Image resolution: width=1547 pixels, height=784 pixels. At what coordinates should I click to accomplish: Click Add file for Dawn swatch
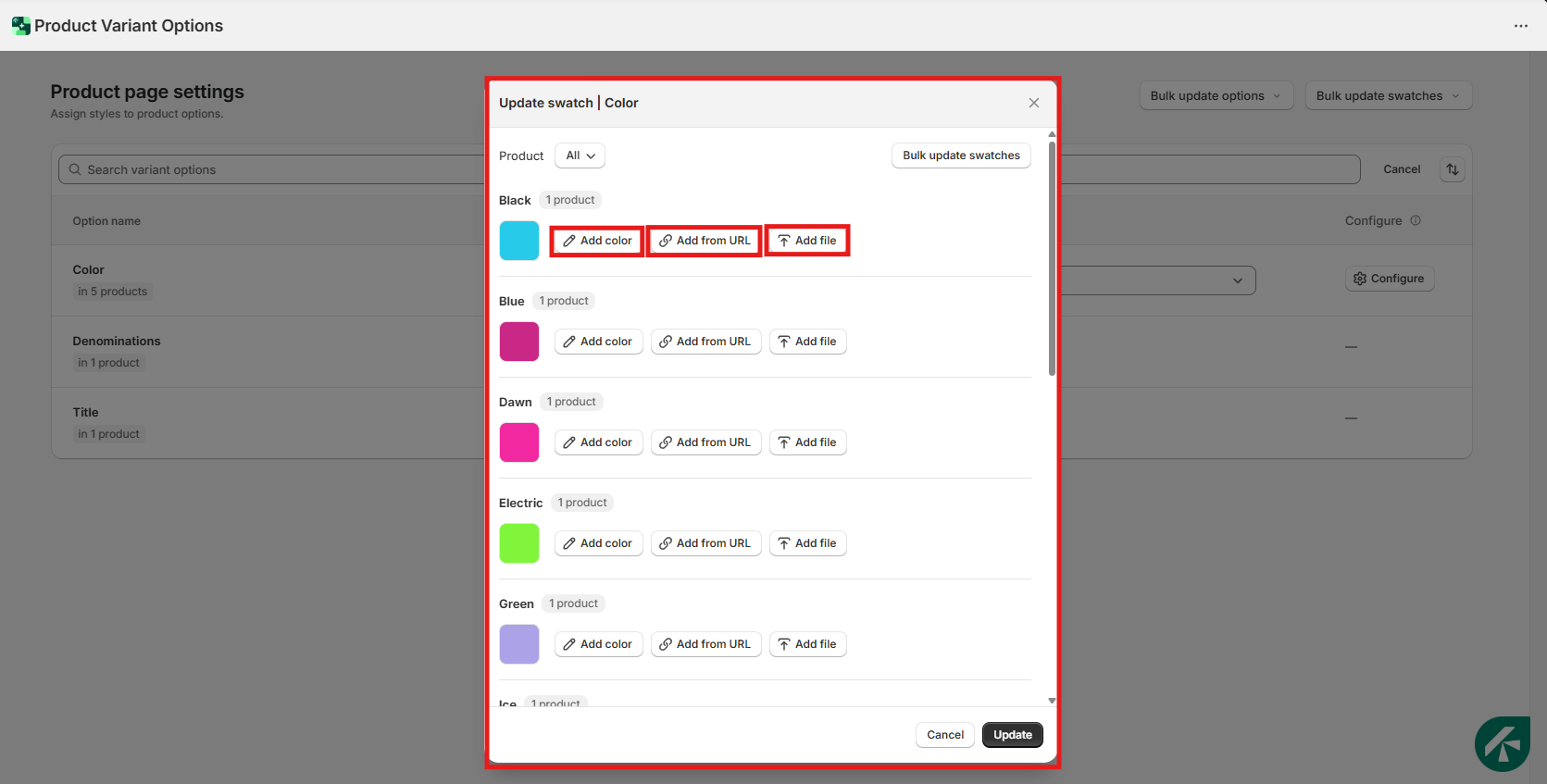click(807, 442)
